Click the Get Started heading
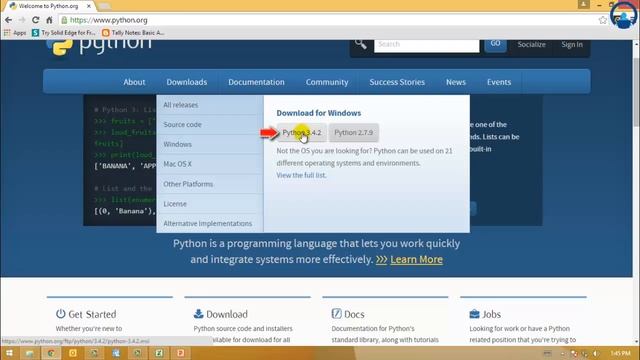The height and width of the screenshot is (360, 640). 92,314
